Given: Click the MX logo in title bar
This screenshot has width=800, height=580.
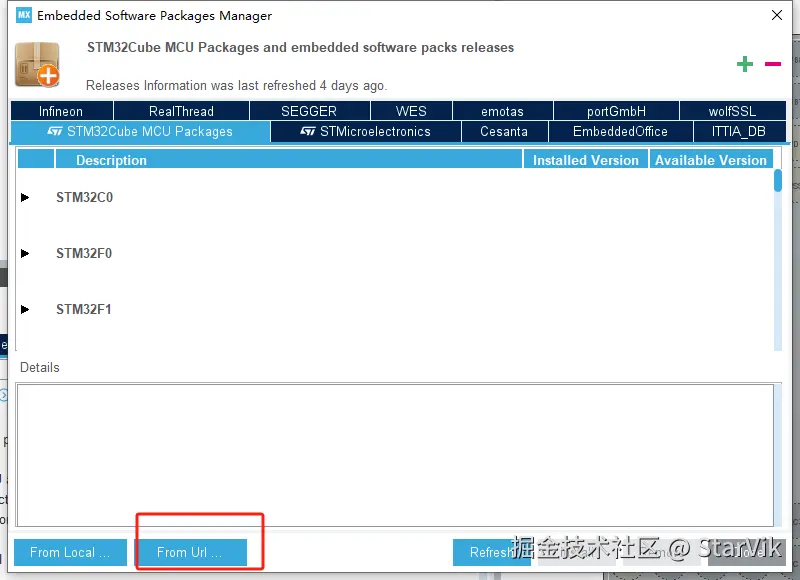Looking at the screenshot, I should point(23,15).
